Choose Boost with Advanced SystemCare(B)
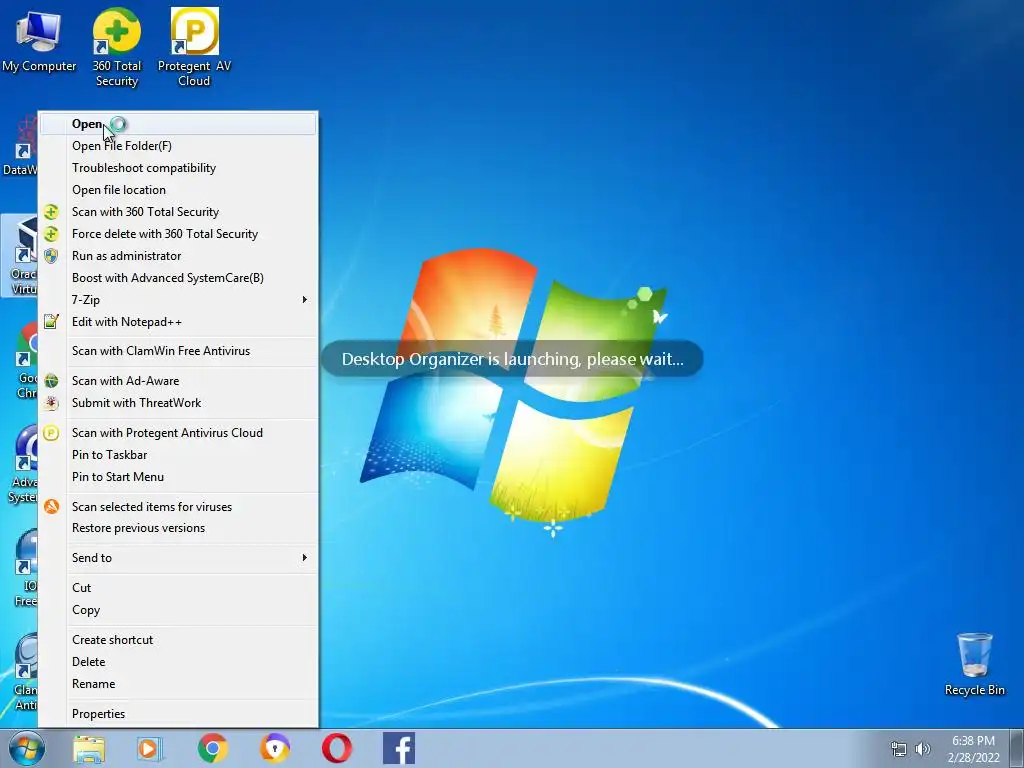 (178, 278)
